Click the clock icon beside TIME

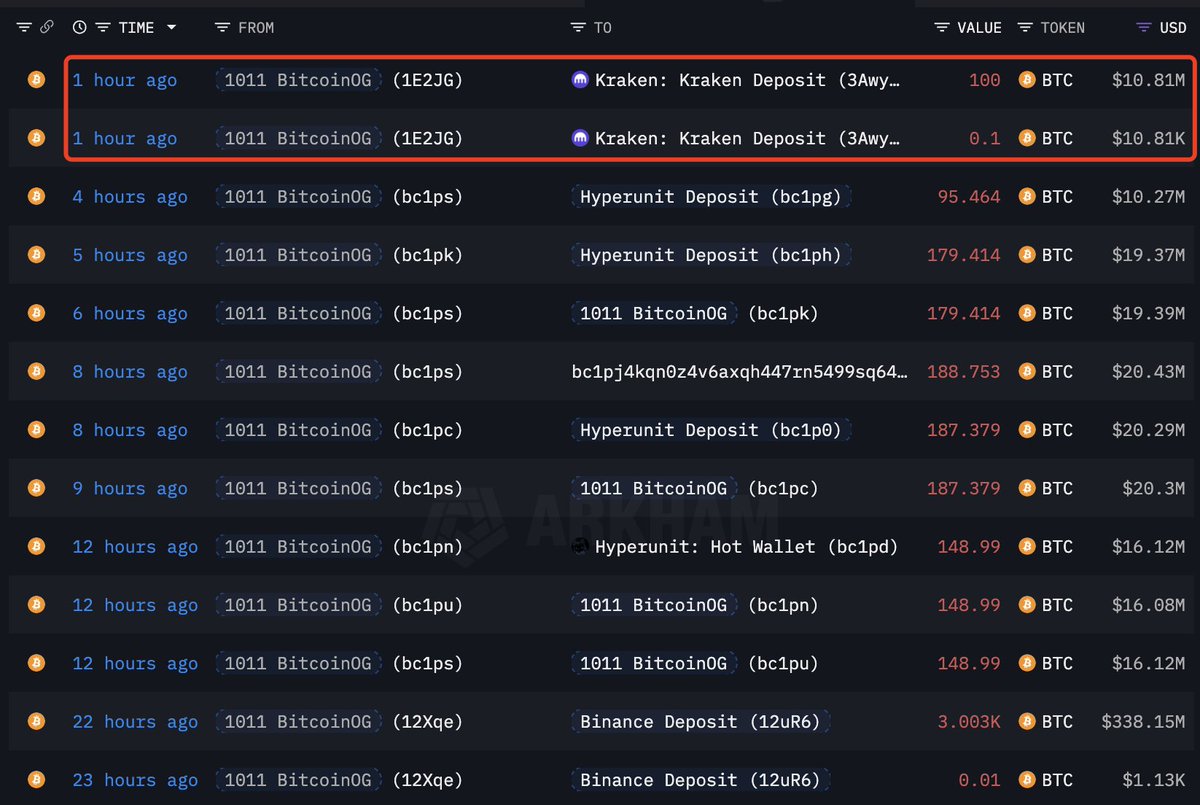point(79,28)
